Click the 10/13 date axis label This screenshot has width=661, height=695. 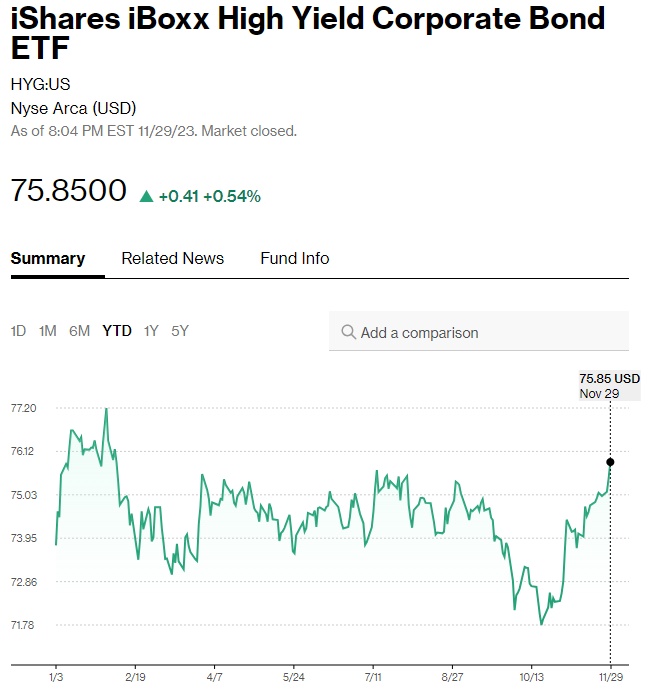coord(531,677)
